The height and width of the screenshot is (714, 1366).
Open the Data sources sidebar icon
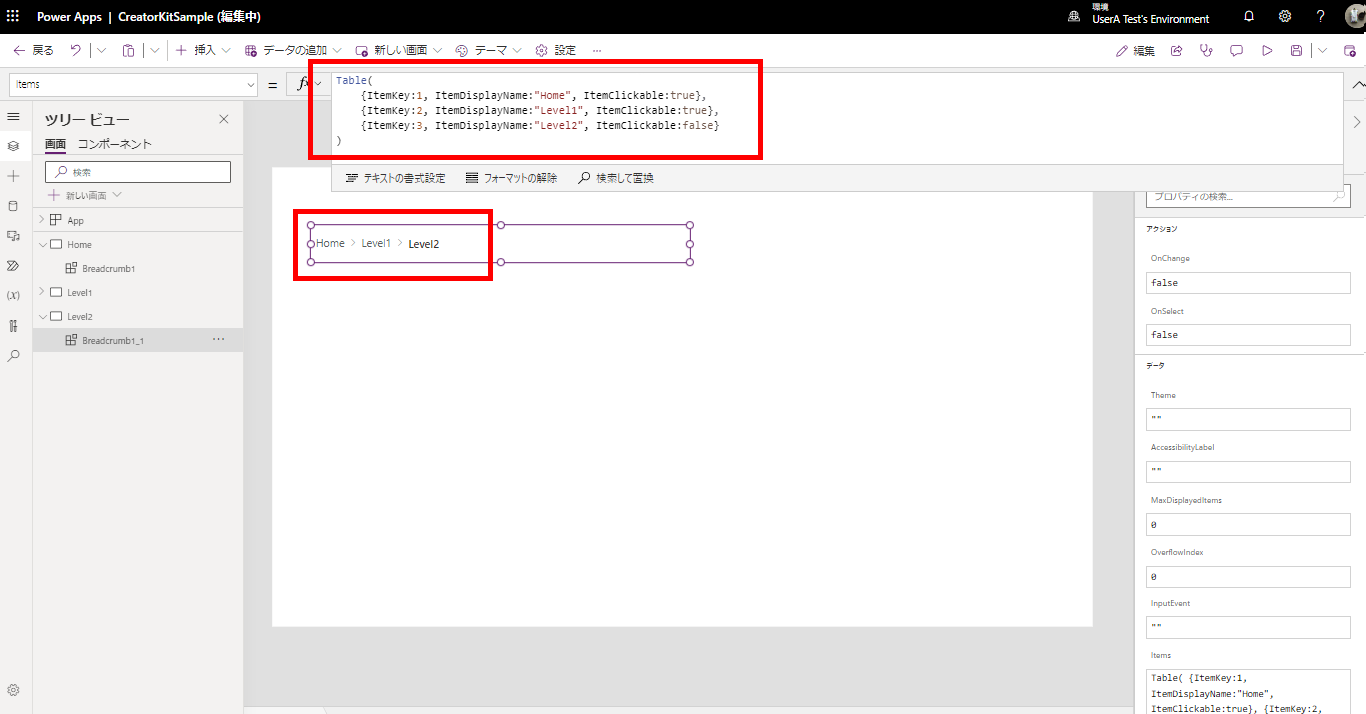click(x=14, y=206)
